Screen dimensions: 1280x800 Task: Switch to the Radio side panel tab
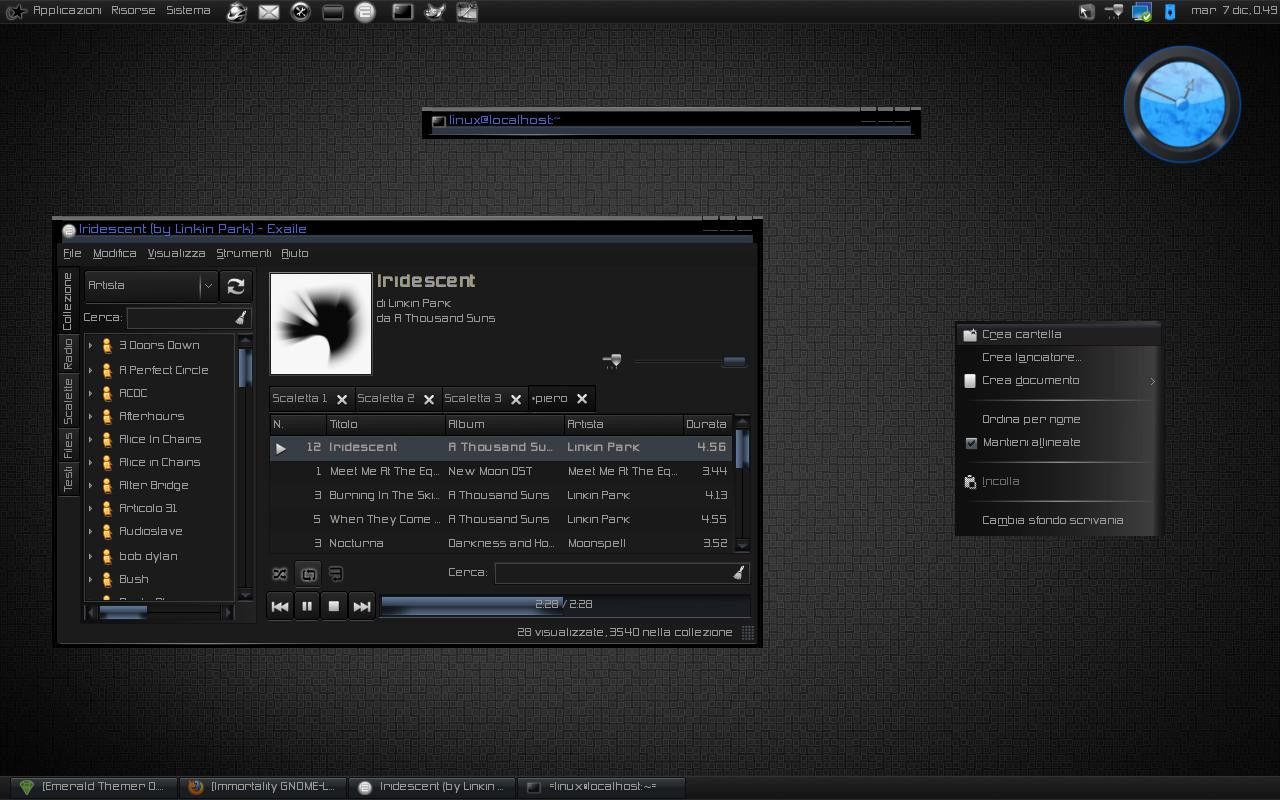(68, 354)
